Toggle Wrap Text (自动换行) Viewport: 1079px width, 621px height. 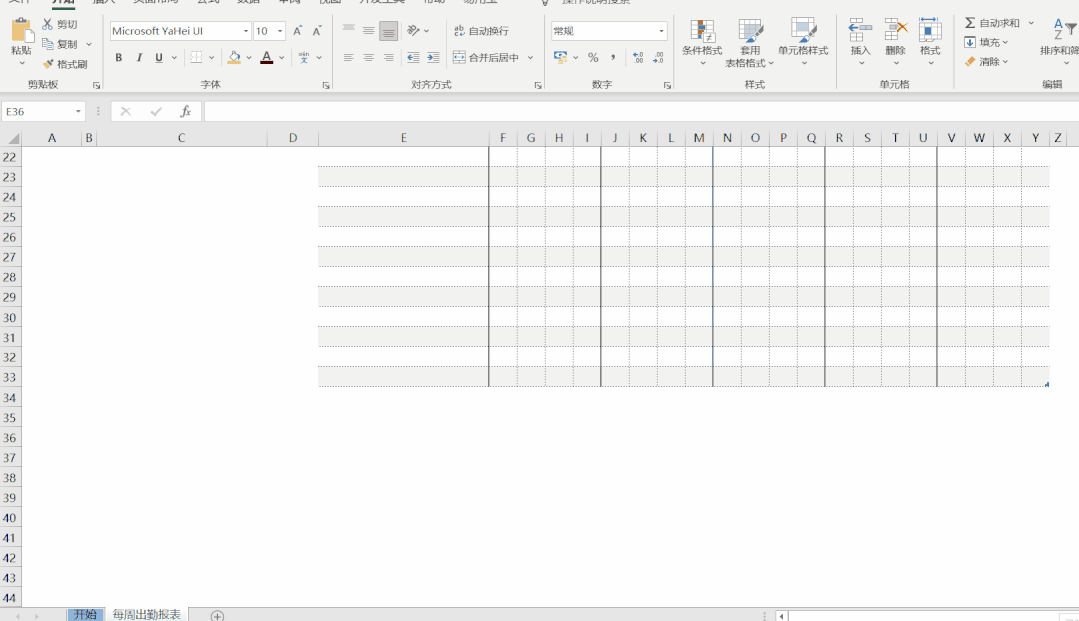[481, 31]
